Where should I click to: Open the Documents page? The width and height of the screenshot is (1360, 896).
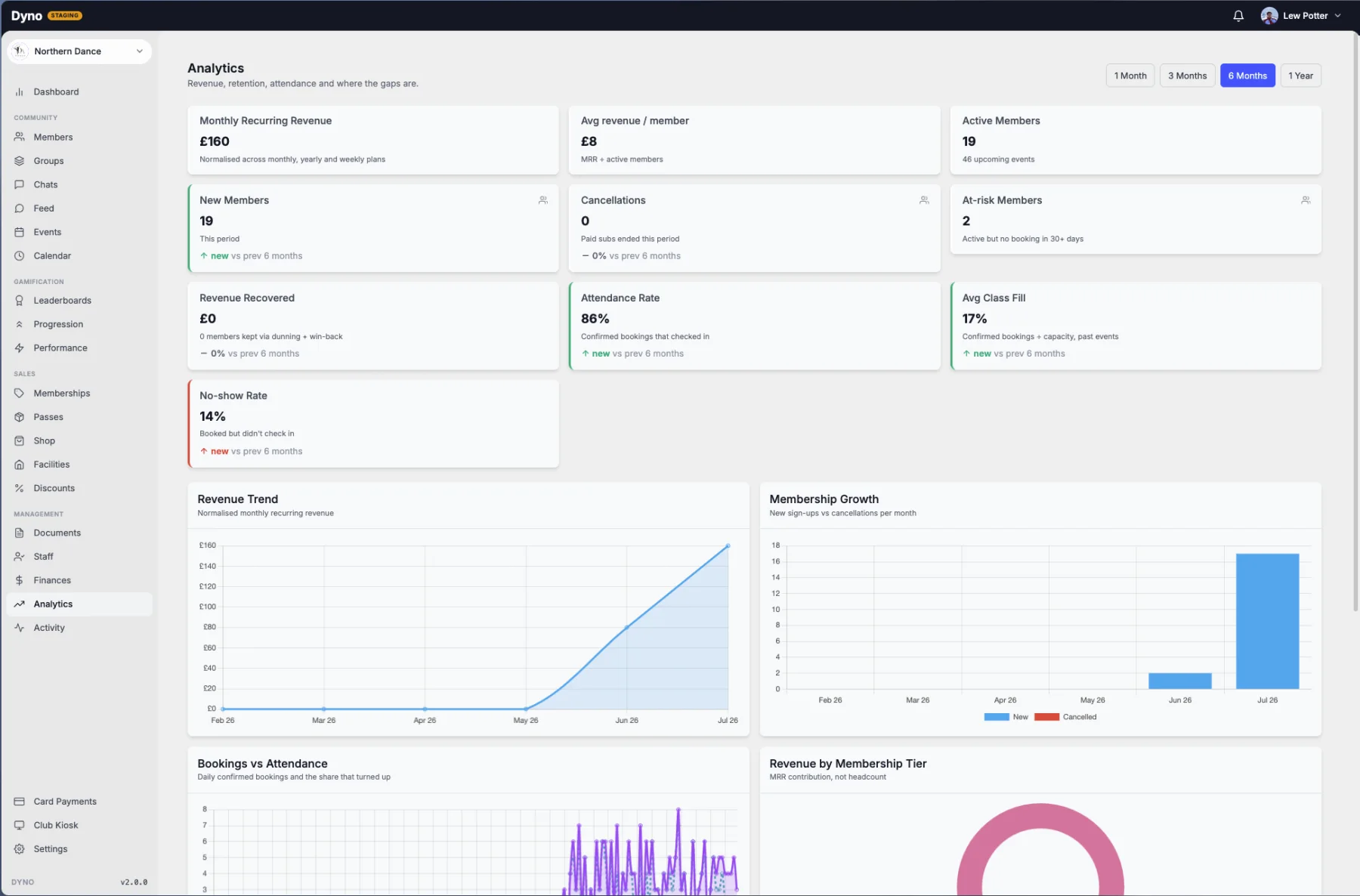tap(79, 533)
